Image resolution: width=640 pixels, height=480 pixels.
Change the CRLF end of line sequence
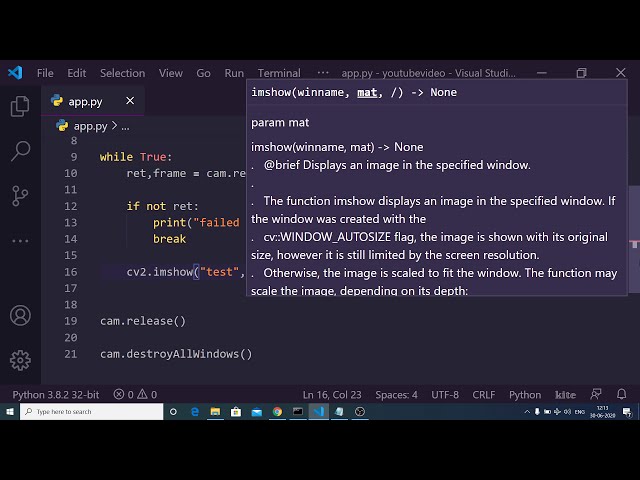point(484,395)
